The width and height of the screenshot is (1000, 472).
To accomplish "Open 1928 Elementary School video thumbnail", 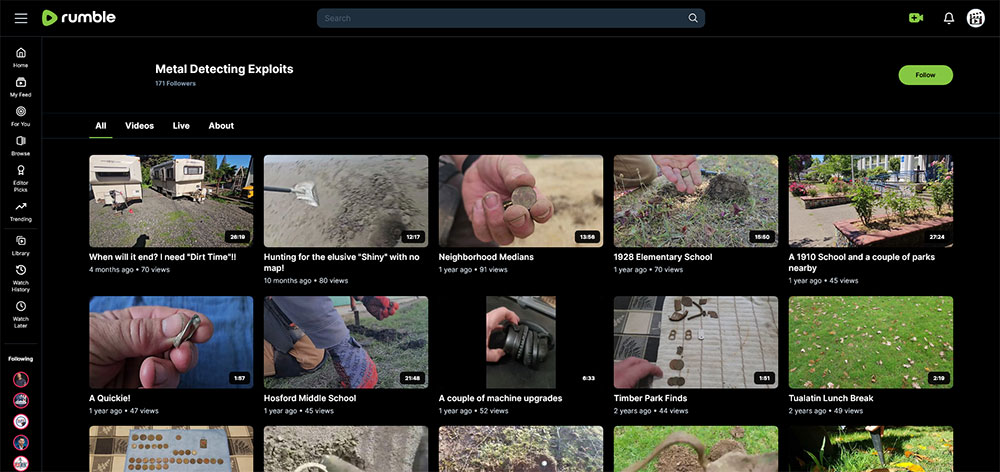I will pyautogui.click(x=696, y=201).
